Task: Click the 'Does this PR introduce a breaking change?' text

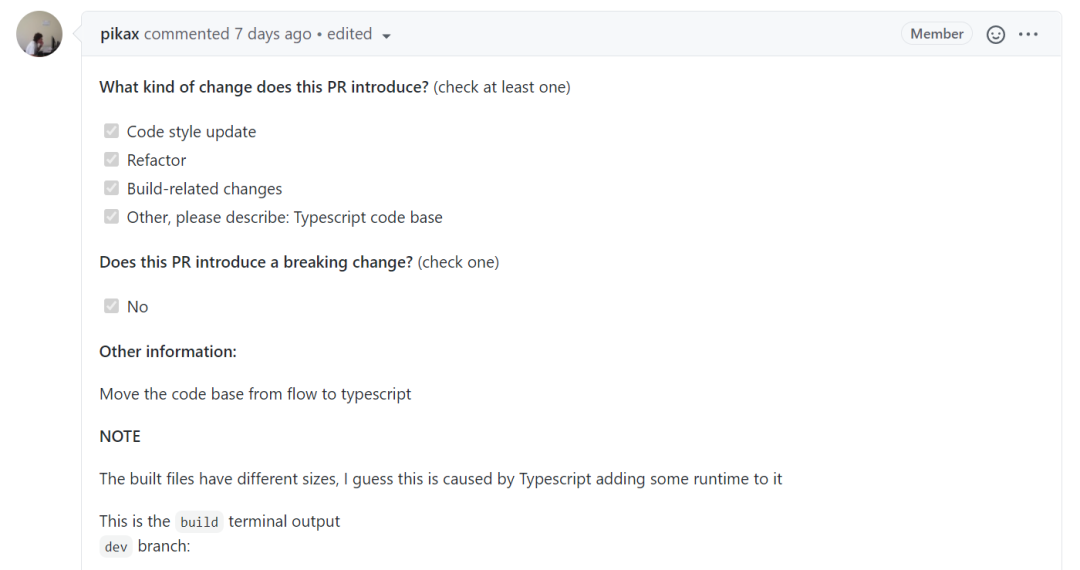Action: [x=256, y=262]
